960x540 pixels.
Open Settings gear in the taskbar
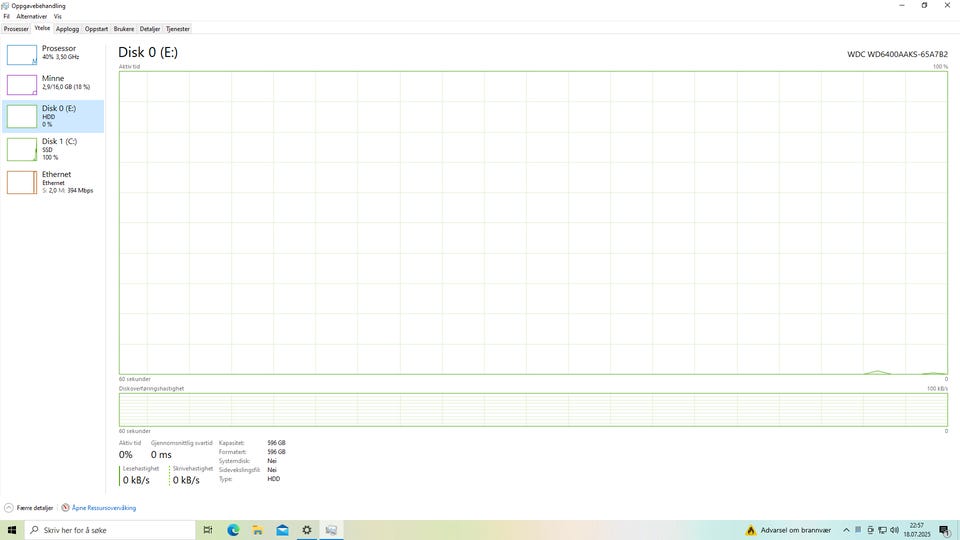tap(307, 530)
